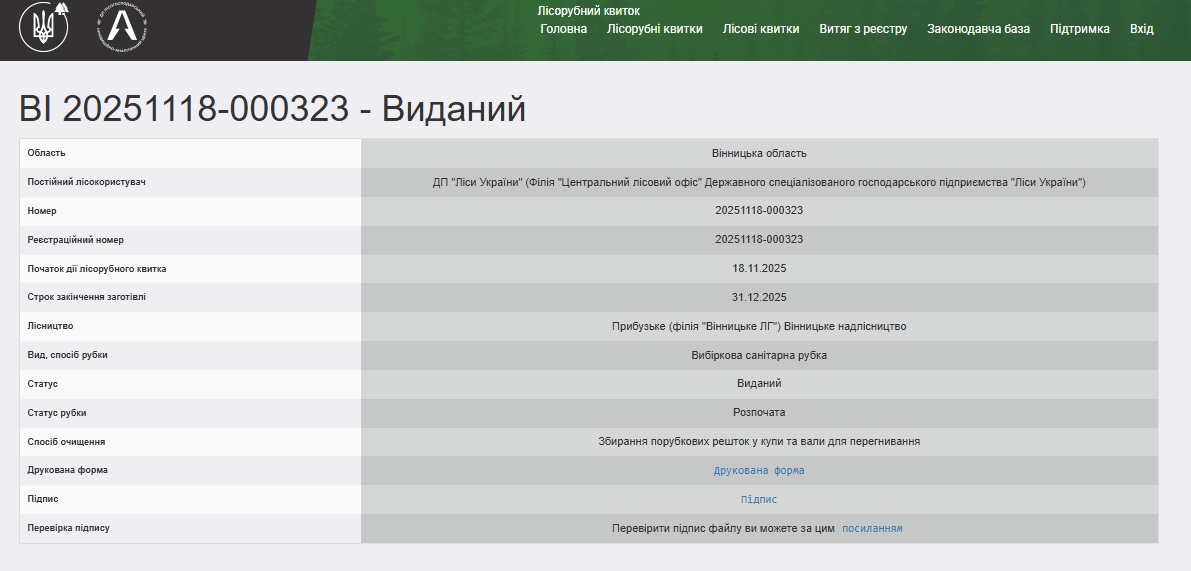Open the Друкована форма link
Viewport: 1191px width, 571px height.
[759, 471]
